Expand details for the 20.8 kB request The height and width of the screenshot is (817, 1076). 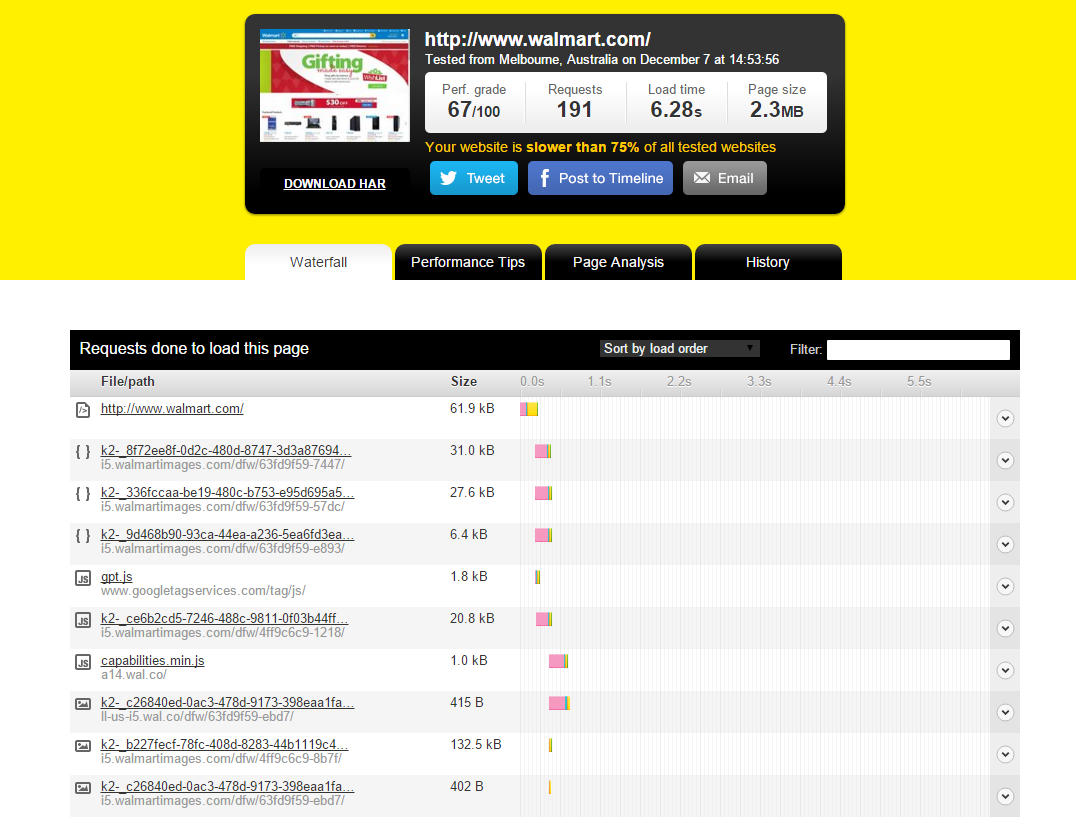click(x=1005, y=628)
